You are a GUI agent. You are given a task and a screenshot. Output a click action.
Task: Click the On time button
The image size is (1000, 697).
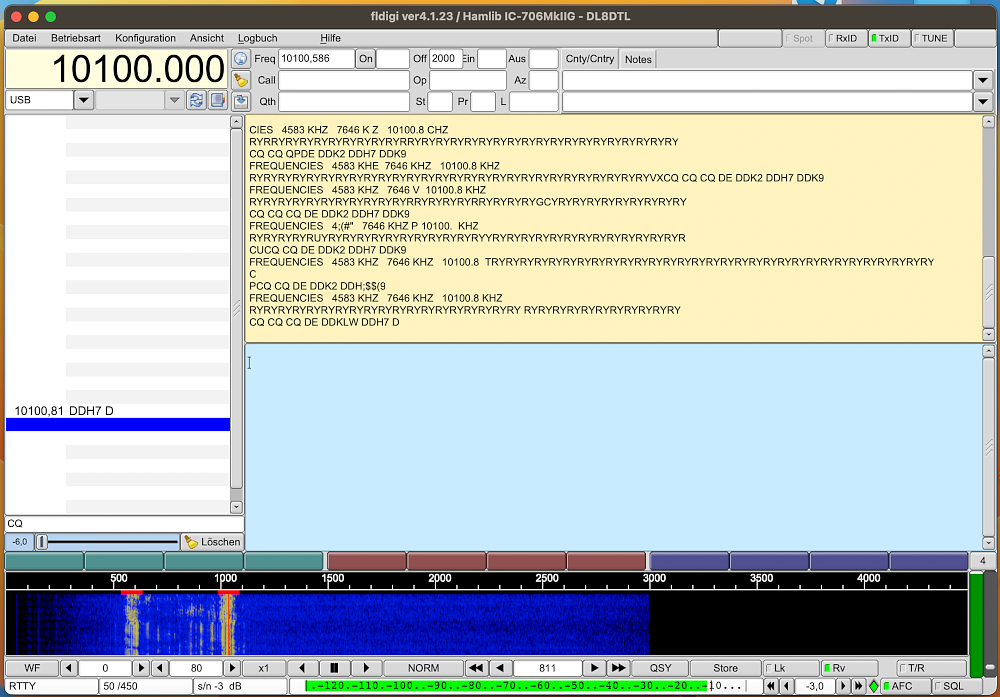pyautogui.click(x=365, y=59)
